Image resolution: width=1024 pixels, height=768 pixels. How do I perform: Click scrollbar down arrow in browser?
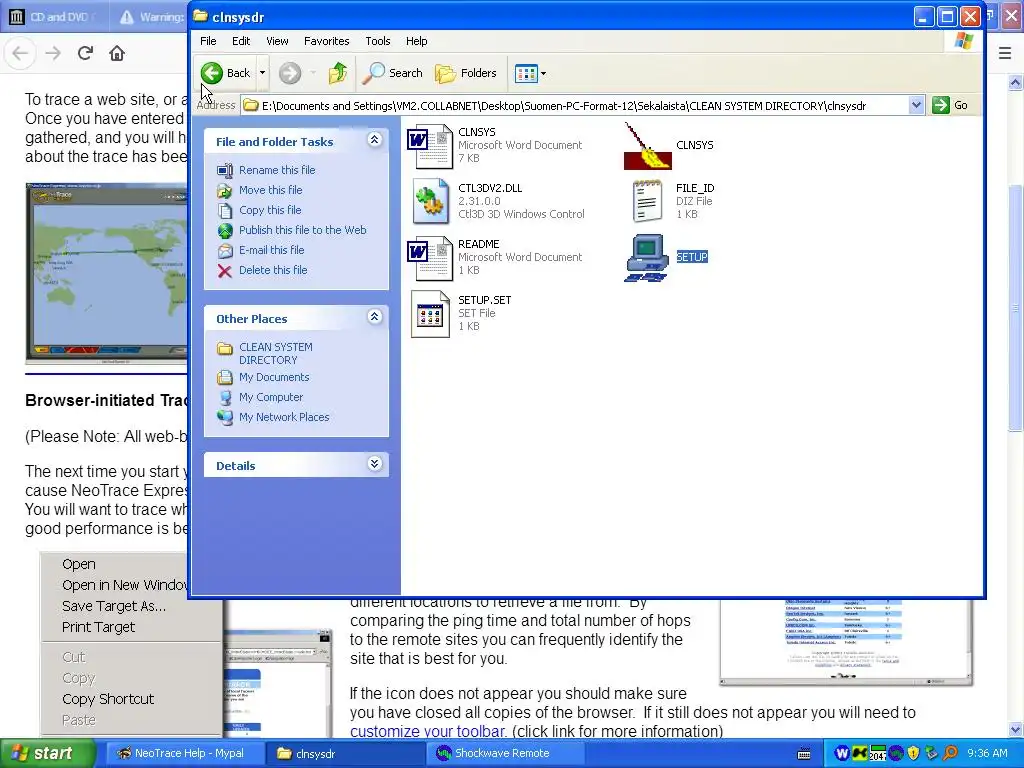tap(1015, 729)
